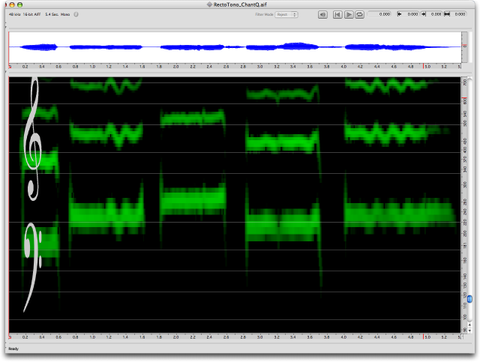480x362 pixels.
Task: Click the selection end marker icon
Action: coord(424,14)
